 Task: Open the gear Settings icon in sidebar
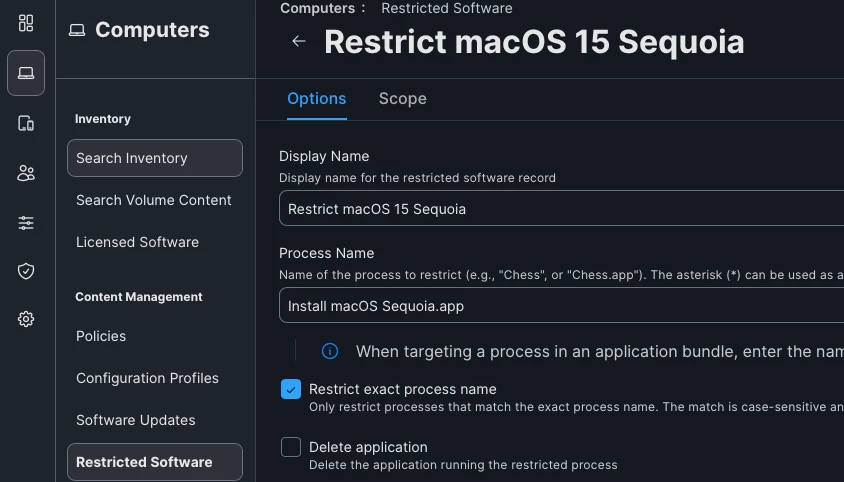(26, 319)
